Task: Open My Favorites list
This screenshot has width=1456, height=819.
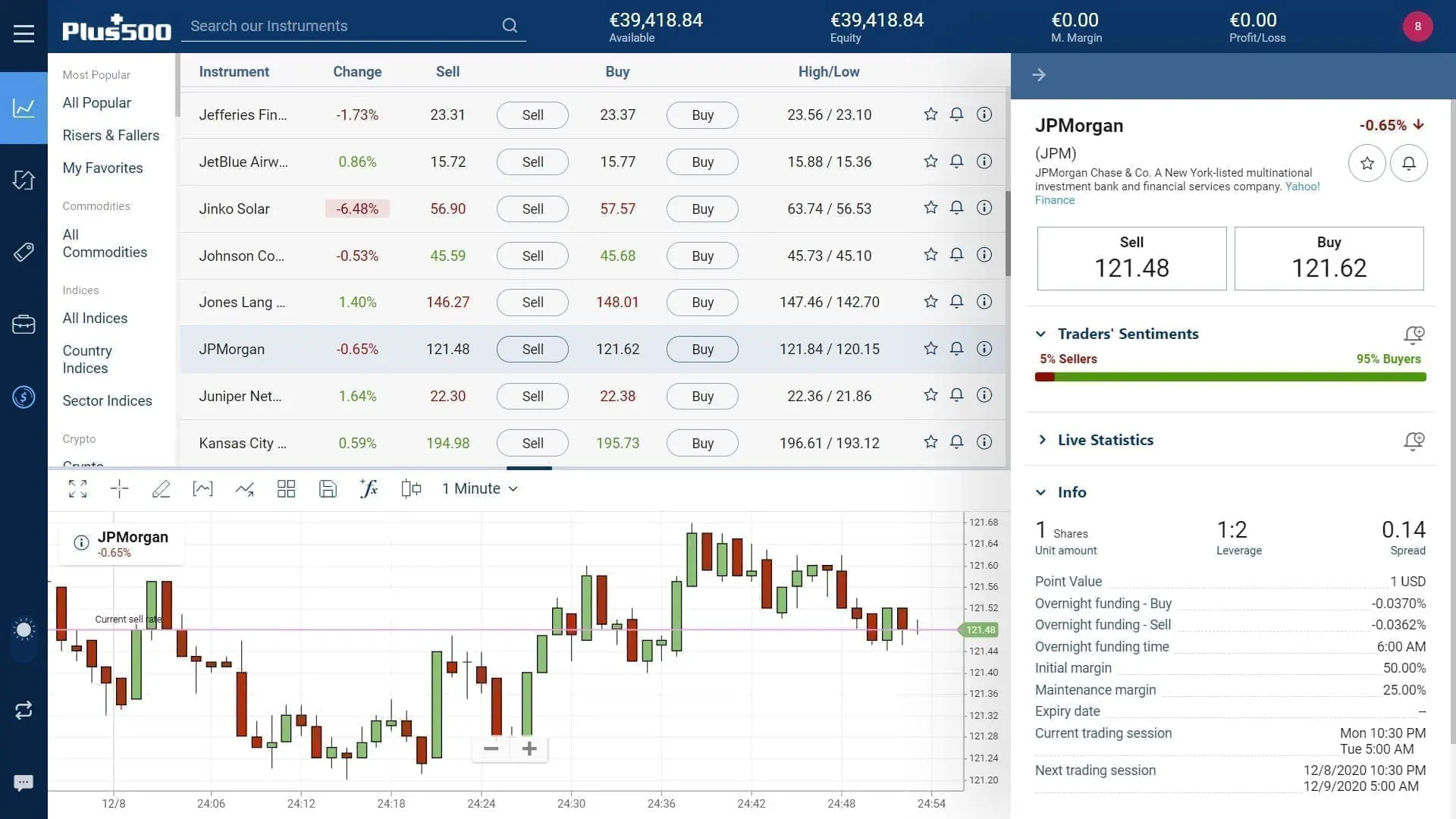Action: click(x=102, y=168)
